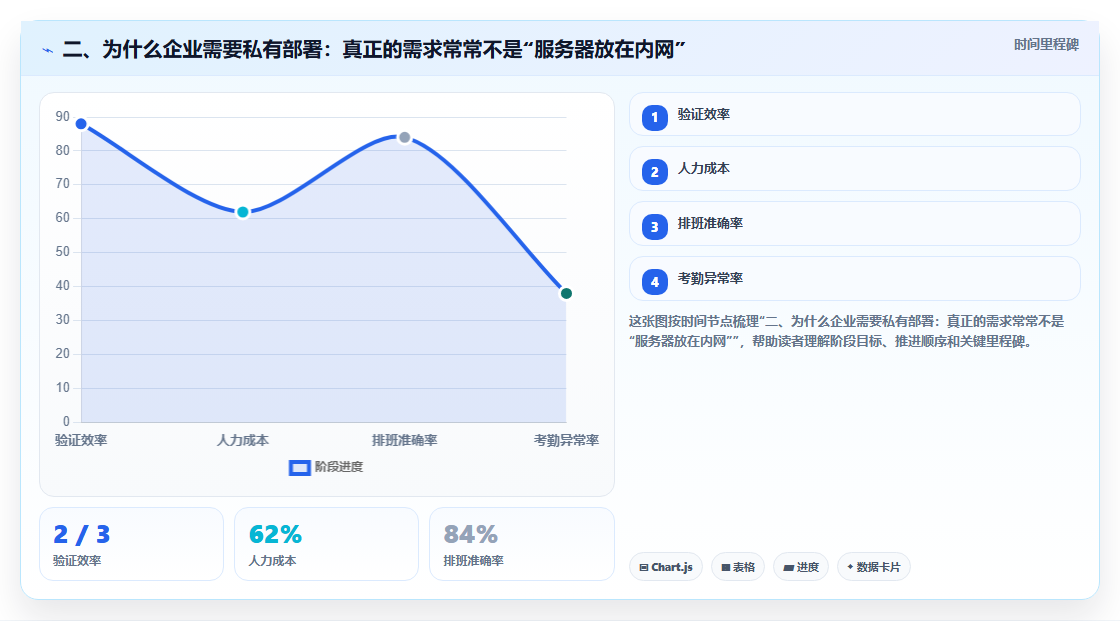
Task: Click the 时间里程碑 label in header
Action: point(1046,44)
